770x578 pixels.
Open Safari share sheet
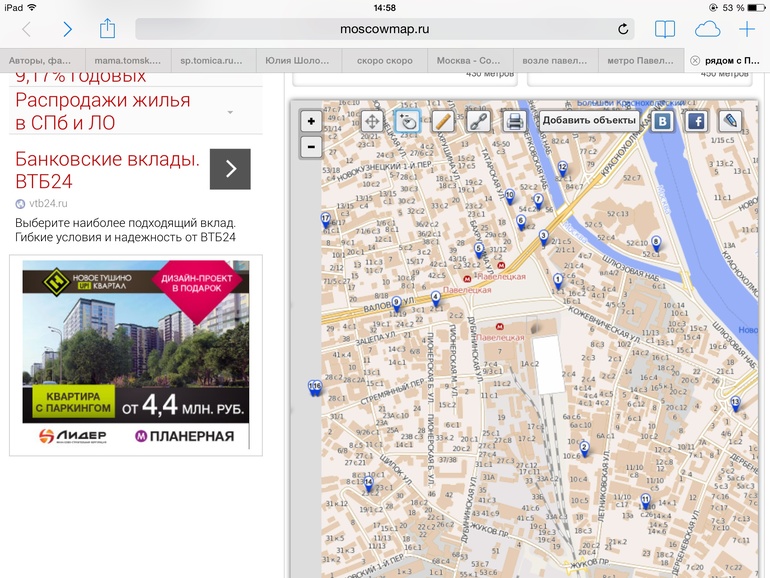click(108, 29)
